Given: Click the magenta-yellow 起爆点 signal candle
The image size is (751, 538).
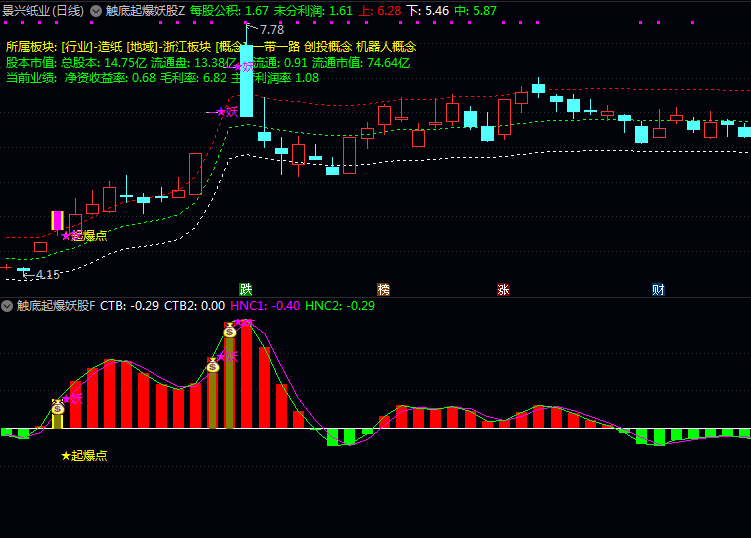Looking at the screenshot, I should [x=57, y=221].
